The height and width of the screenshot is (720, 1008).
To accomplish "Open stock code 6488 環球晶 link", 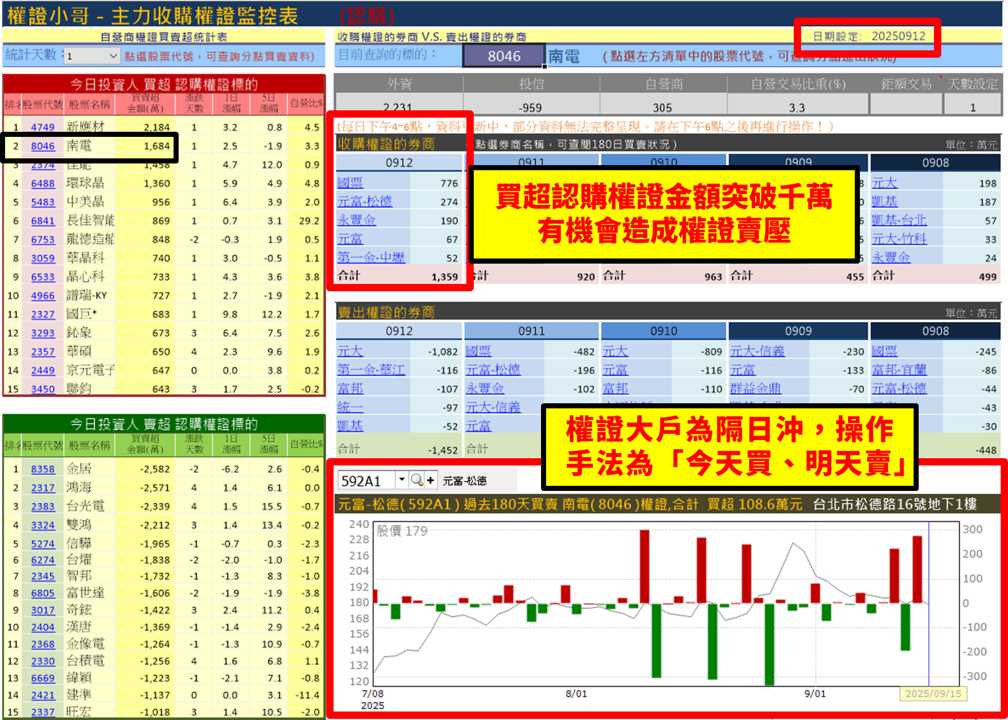I will point(42,184).
